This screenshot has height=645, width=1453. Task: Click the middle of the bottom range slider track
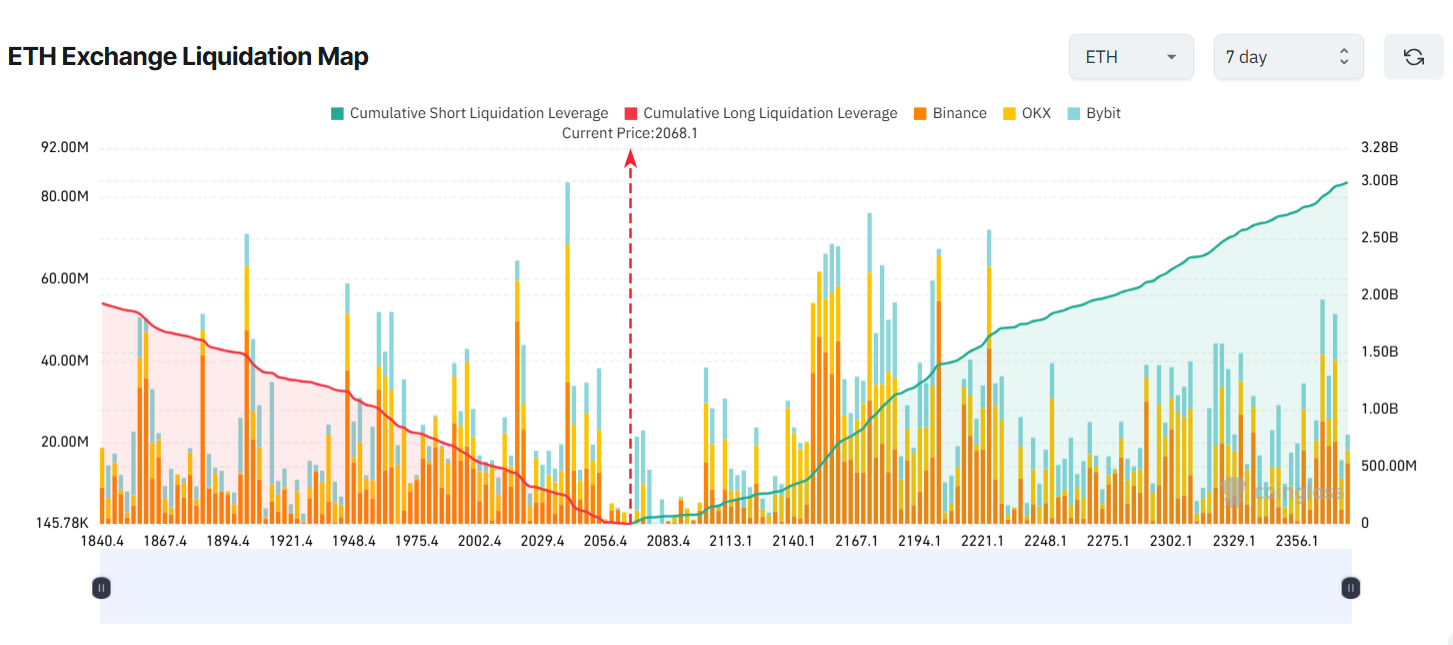pos(725,587)
